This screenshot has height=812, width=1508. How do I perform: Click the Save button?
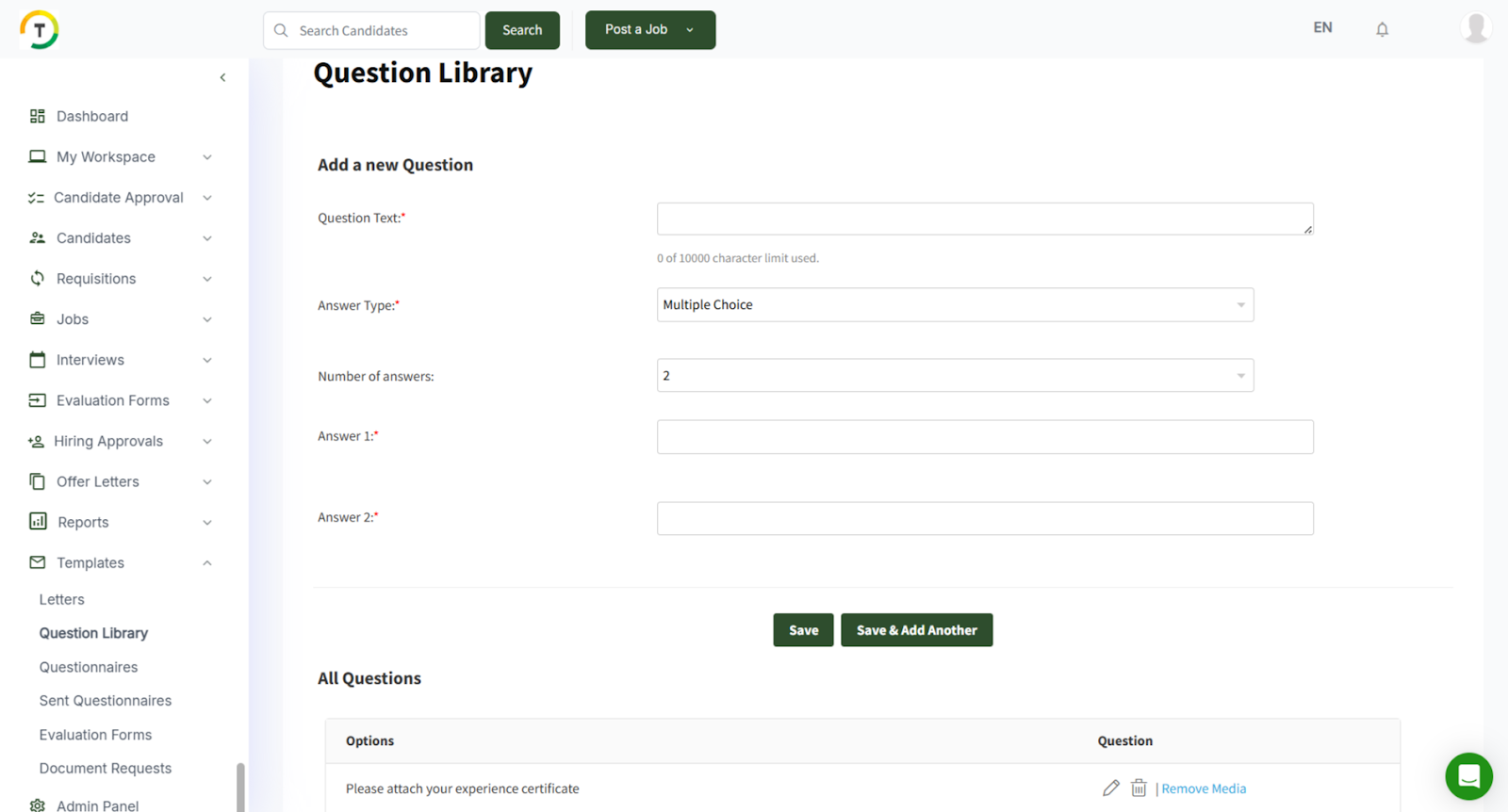point(803,630)
